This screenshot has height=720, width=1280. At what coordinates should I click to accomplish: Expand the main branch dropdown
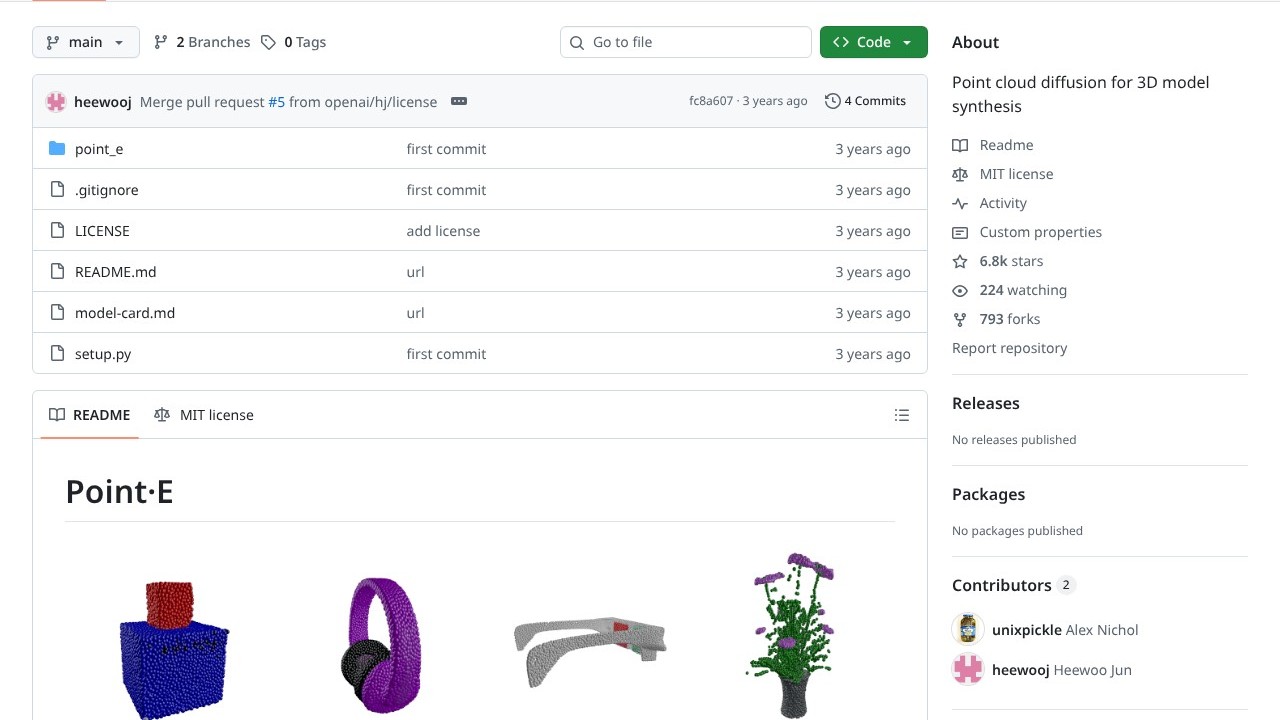click(86, 42)
